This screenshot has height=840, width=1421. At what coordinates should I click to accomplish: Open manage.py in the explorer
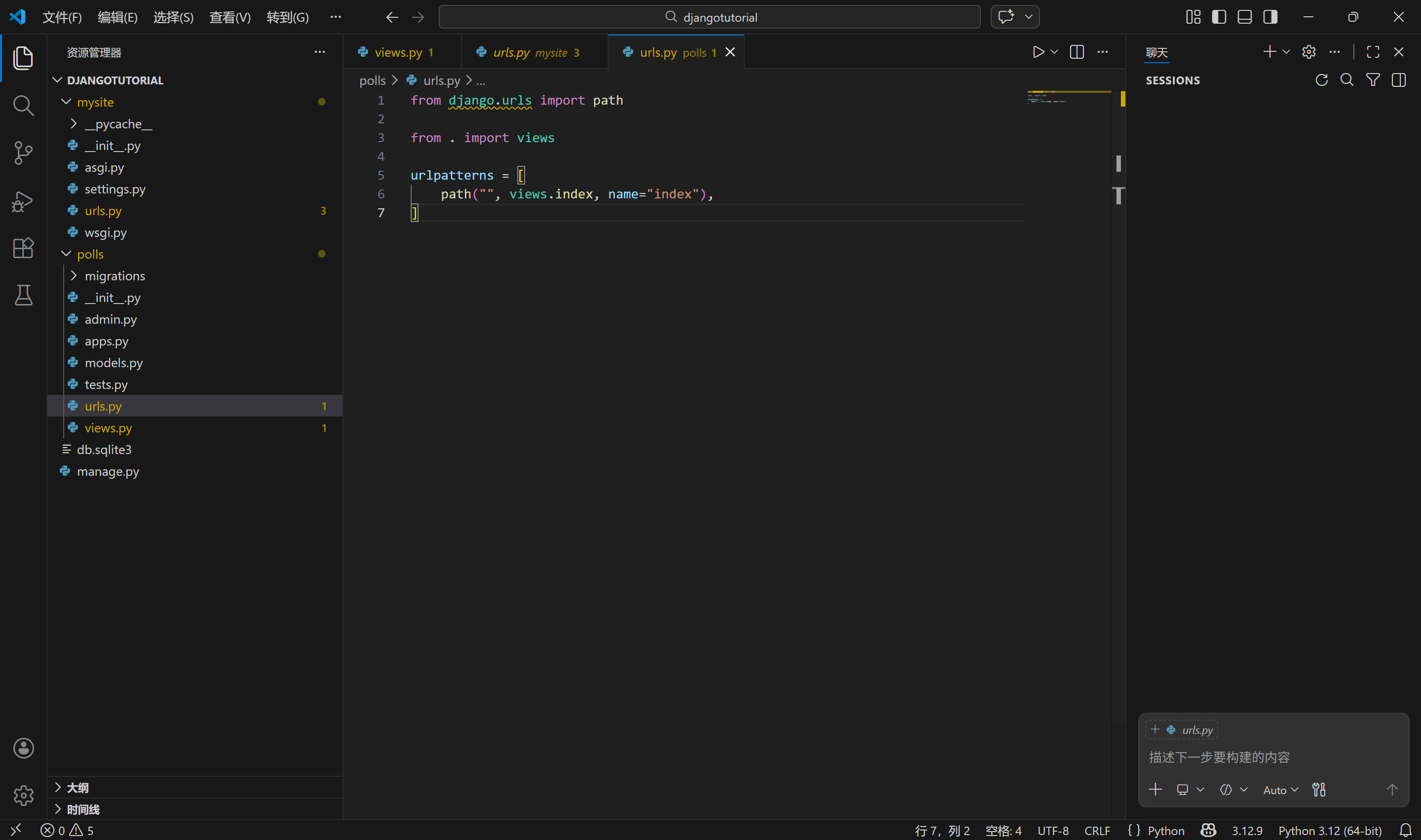point(108,471)
